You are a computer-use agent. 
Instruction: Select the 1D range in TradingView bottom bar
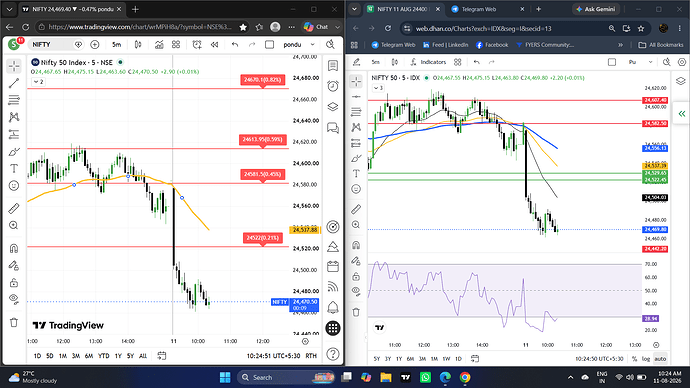coord(37,356)
